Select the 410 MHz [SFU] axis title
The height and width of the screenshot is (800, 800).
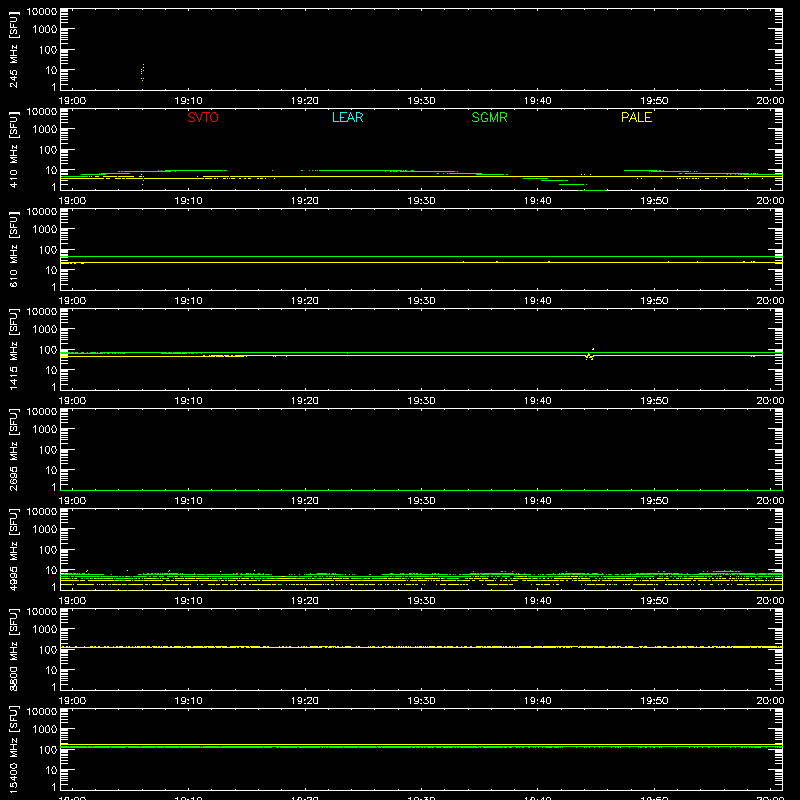pos(13,150)
